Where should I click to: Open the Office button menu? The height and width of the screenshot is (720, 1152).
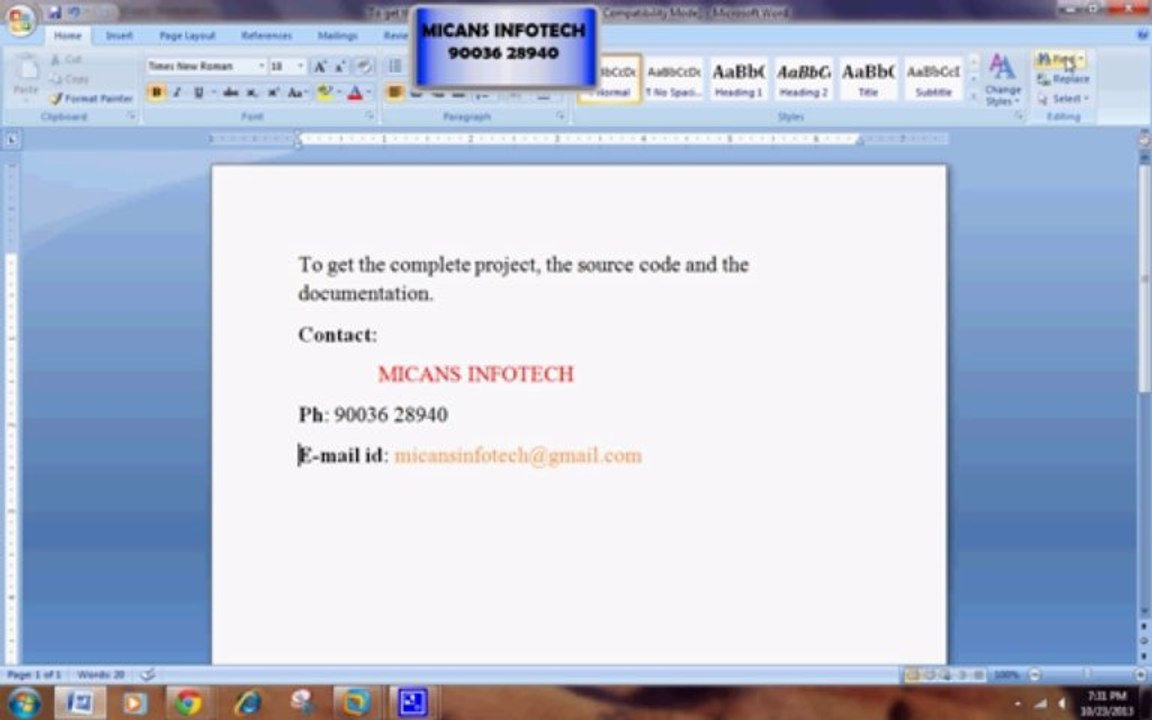(21, 20)
